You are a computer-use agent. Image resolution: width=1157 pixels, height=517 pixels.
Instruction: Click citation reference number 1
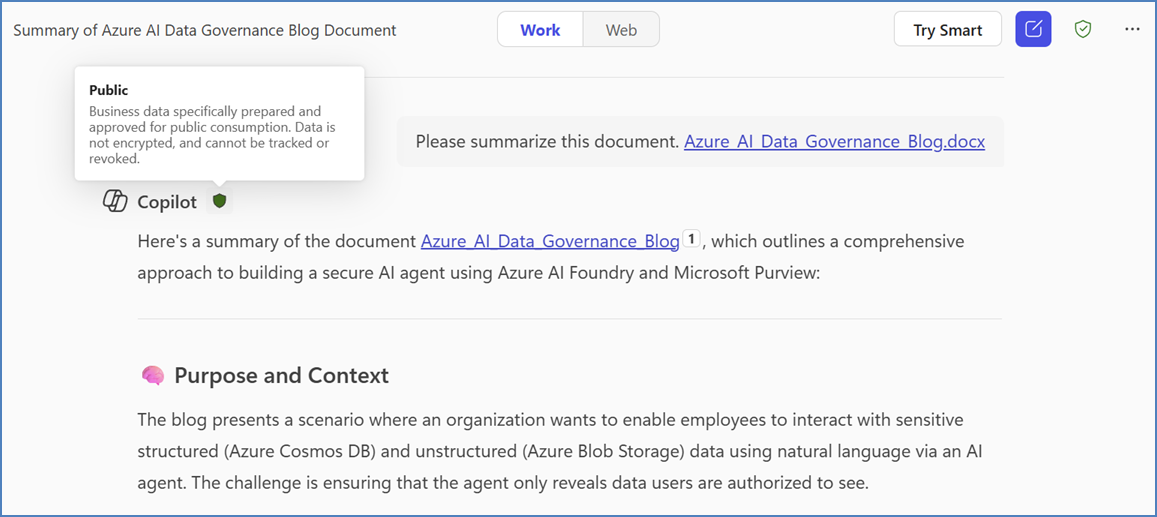(x=691, y=240)
